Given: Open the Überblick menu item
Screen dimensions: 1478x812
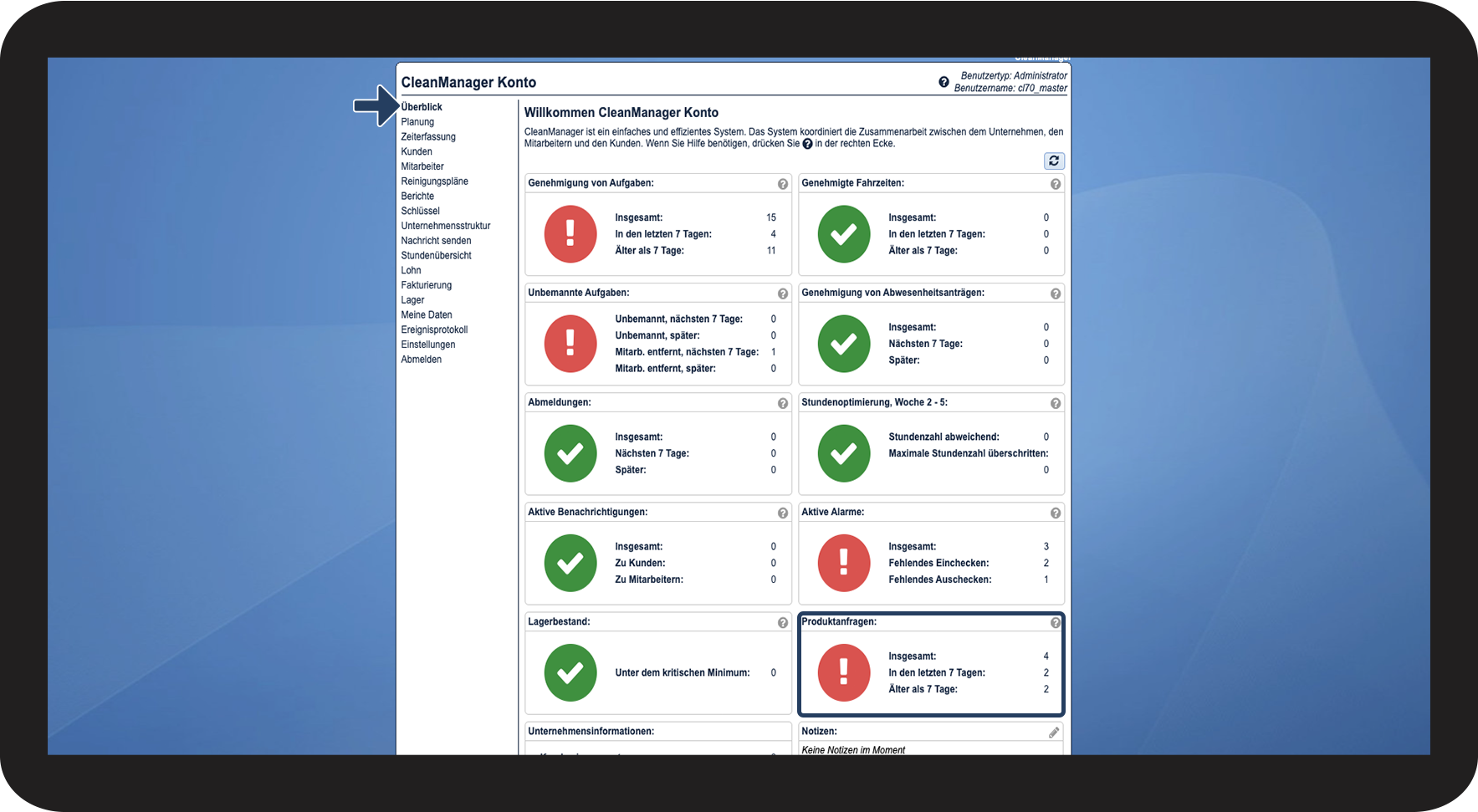Looking at the screenshot, I should click(422, 107).
